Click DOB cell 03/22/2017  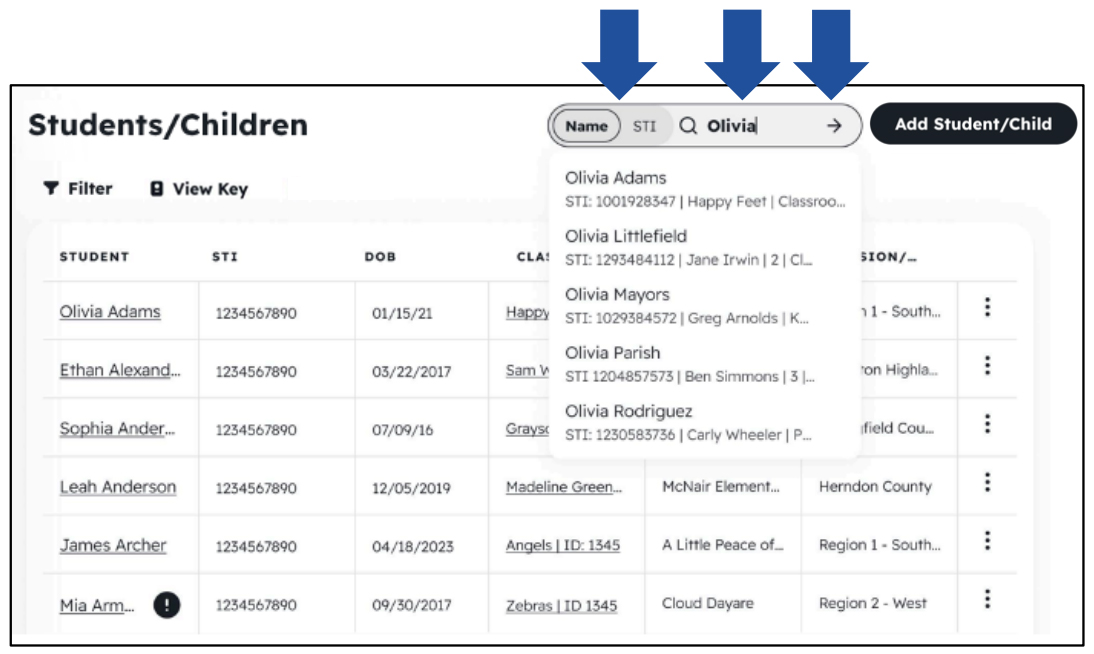[x=411, y=371]
